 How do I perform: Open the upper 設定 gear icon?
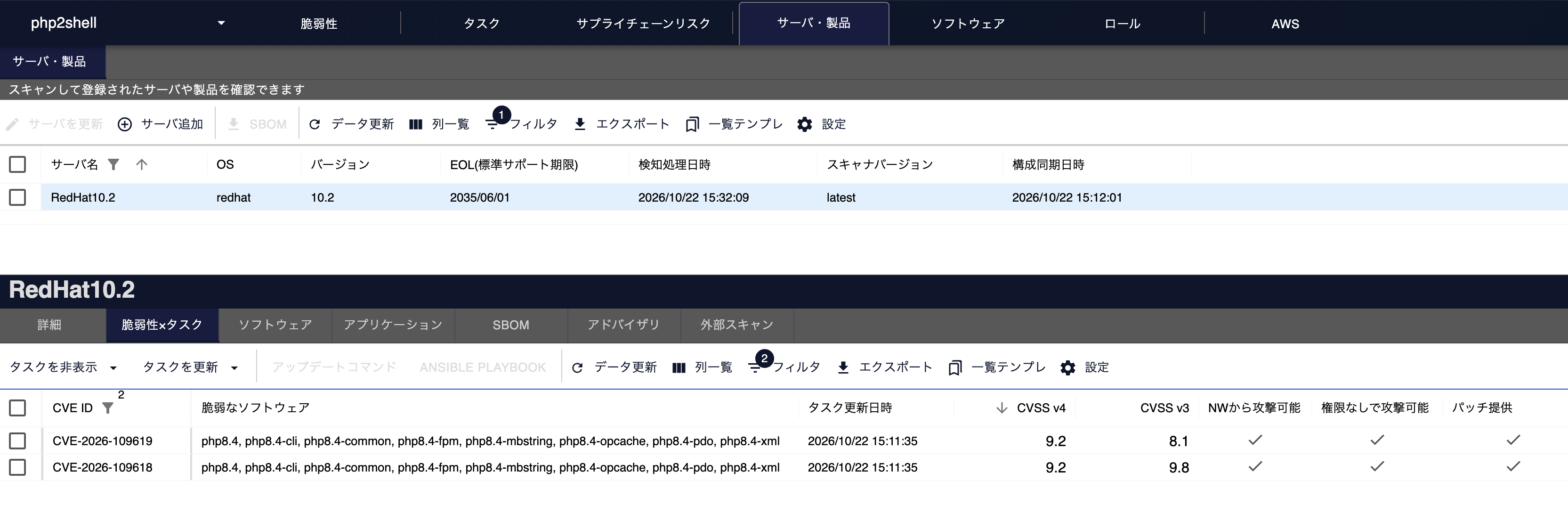(x=805, y=124)
